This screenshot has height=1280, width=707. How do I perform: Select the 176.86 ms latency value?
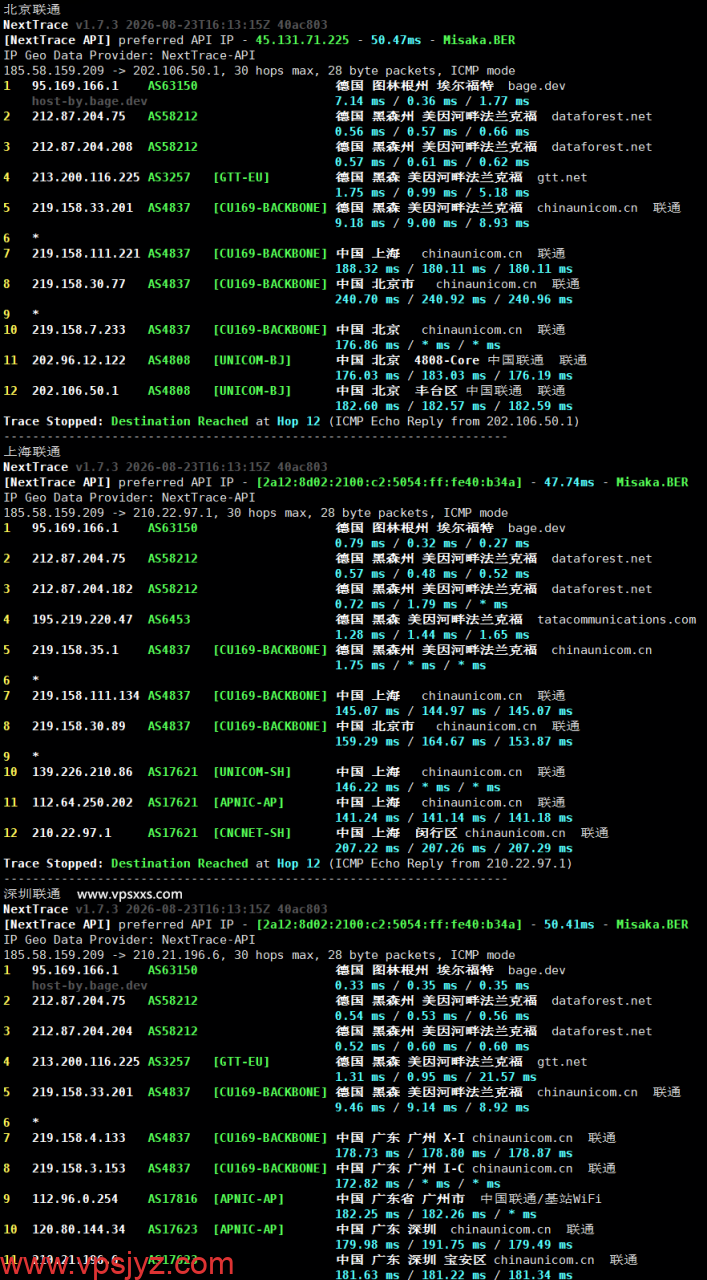[368, 345]
